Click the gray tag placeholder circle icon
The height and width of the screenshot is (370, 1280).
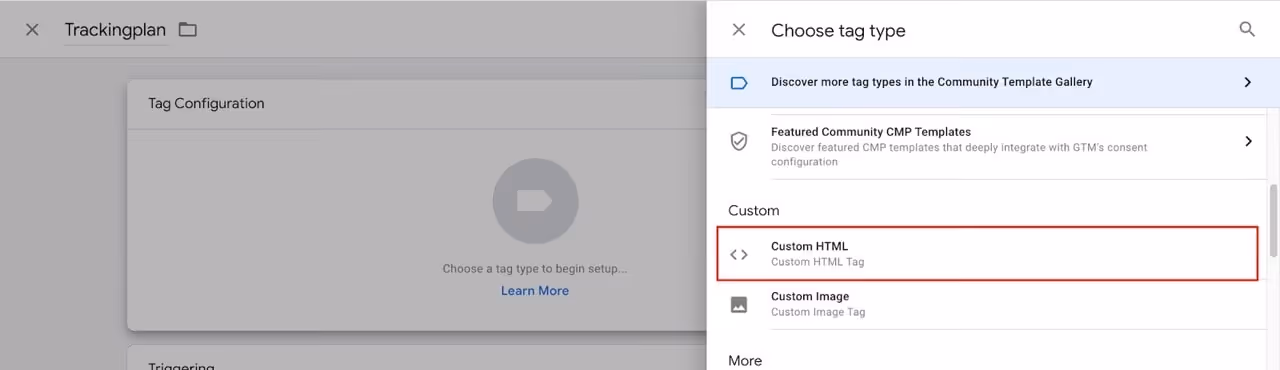click(535, 201)
